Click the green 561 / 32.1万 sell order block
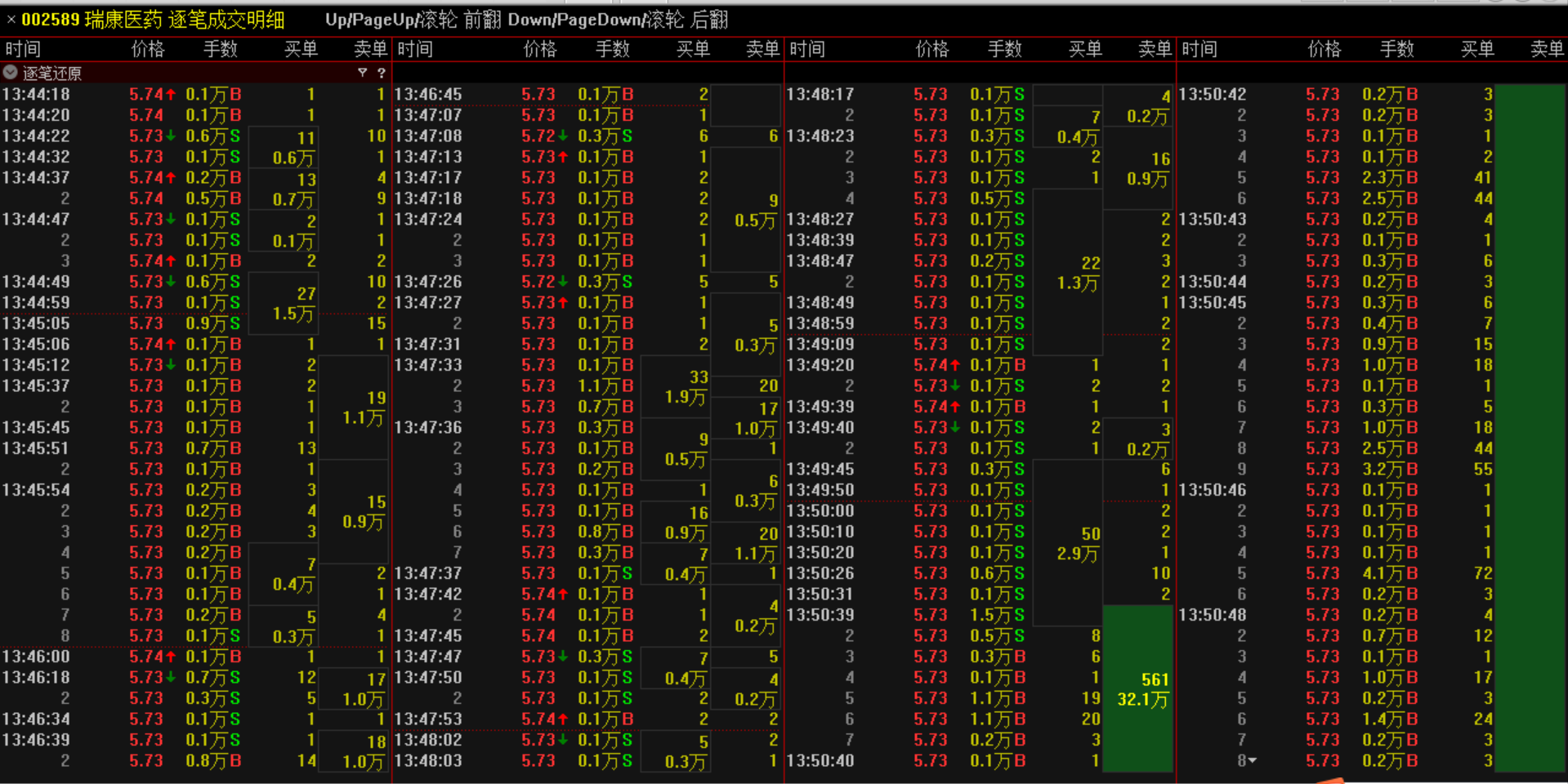 1138,688
